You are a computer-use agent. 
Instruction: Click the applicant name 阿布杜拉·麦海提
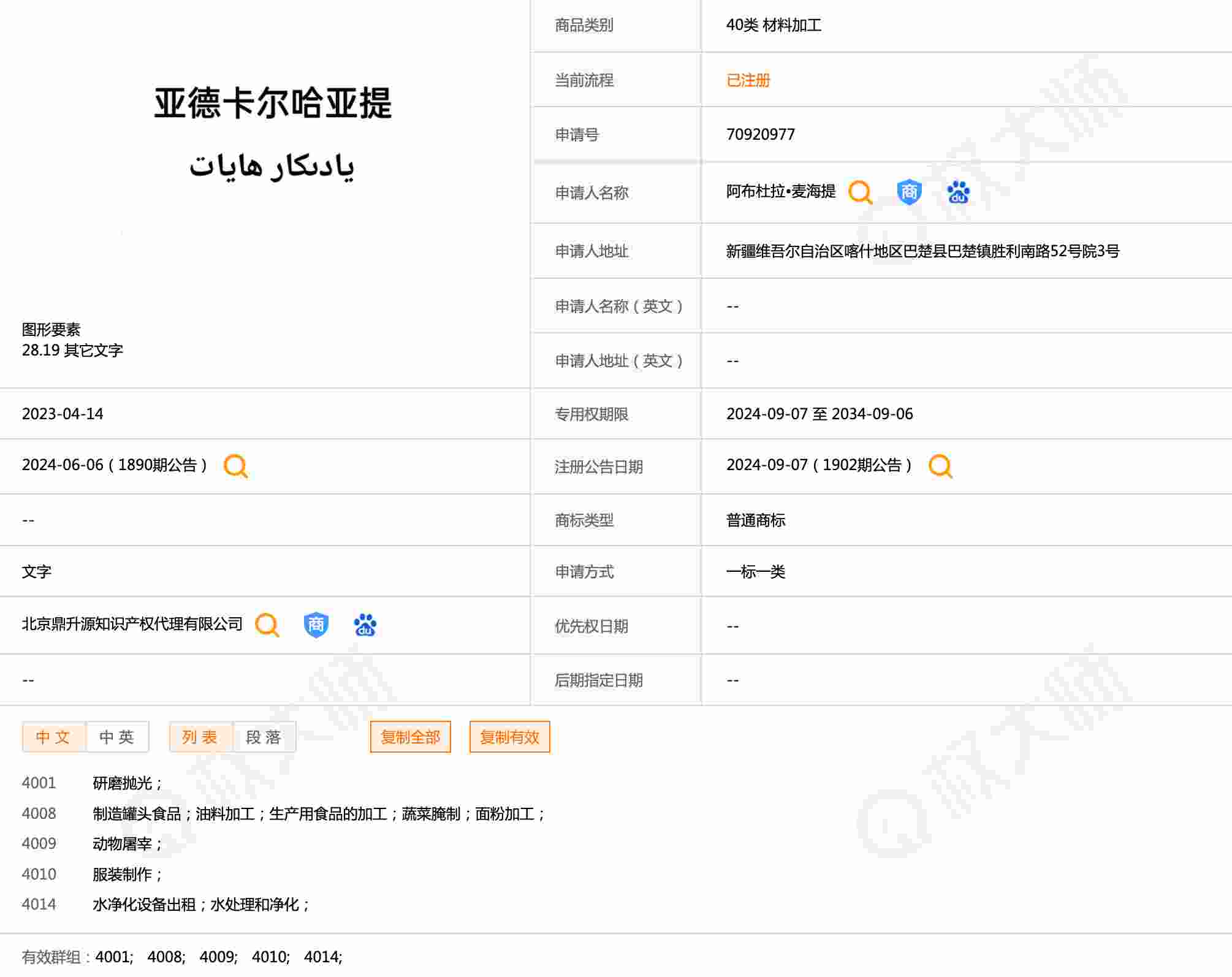tap(780, 192)
